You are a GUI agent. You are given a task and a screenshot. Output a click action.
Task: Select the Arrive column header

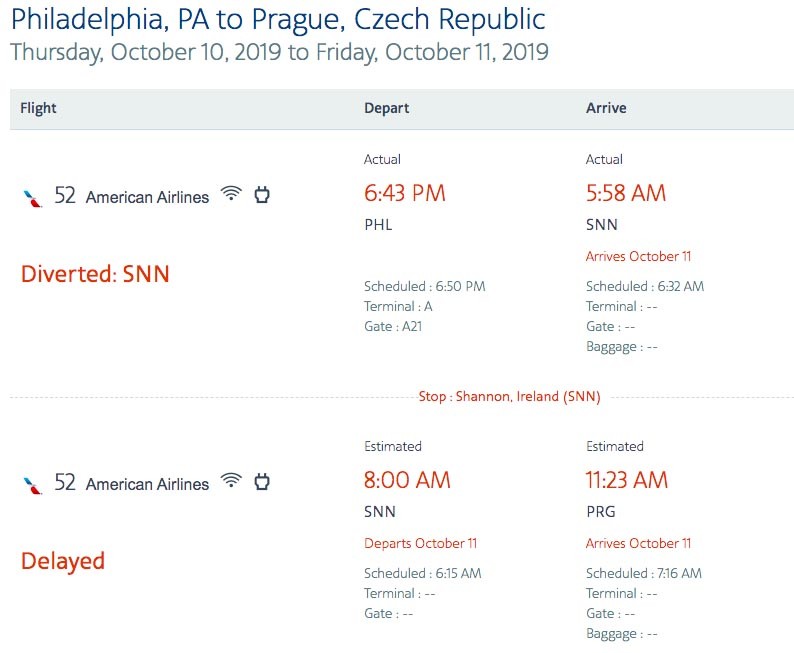point(606,108)
